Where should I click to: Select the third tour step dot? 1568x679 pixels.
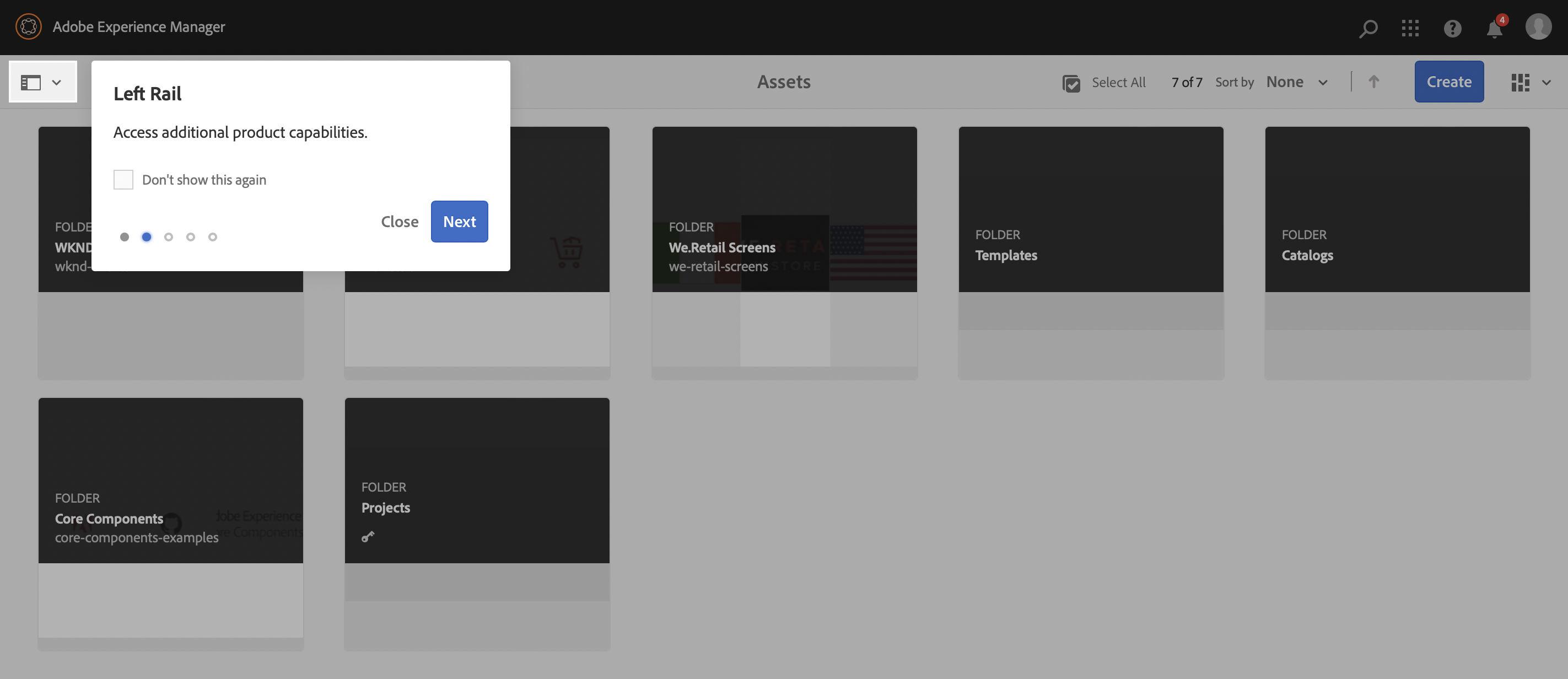[169, 236]
